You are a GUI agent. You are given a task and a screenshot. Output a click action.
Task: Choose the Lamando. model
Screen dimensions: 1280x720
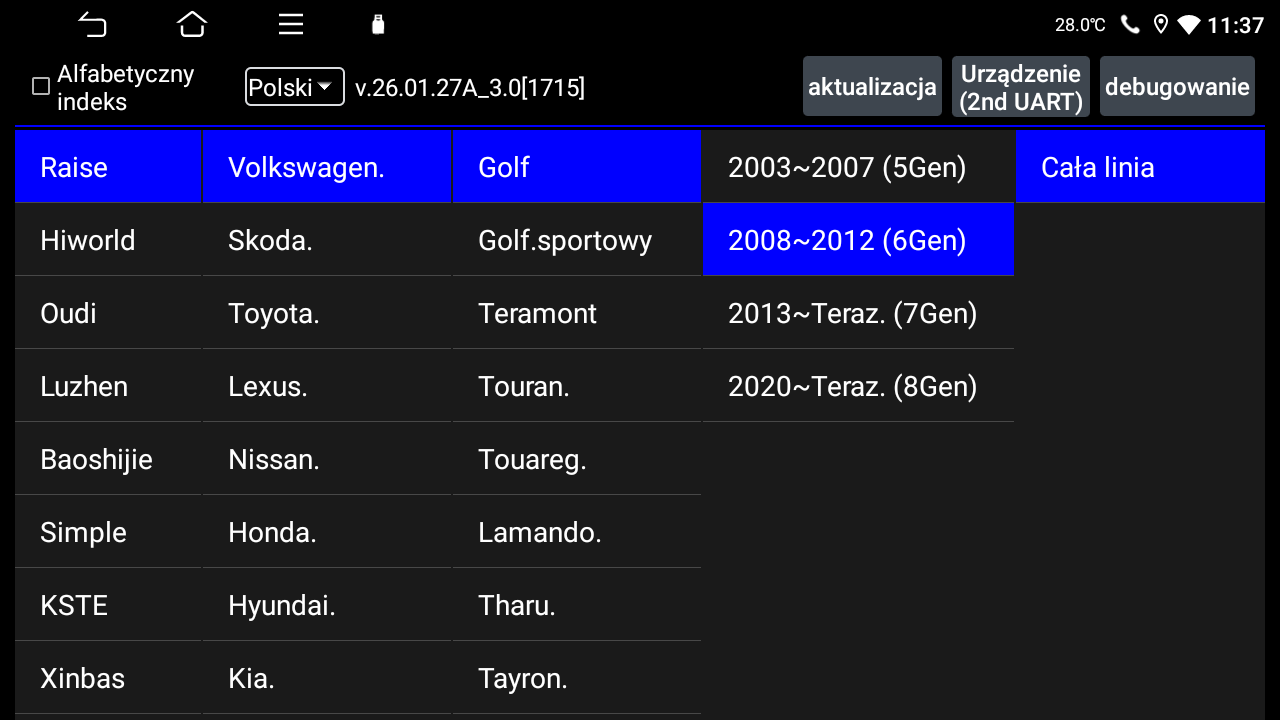[x=577, y=532]
